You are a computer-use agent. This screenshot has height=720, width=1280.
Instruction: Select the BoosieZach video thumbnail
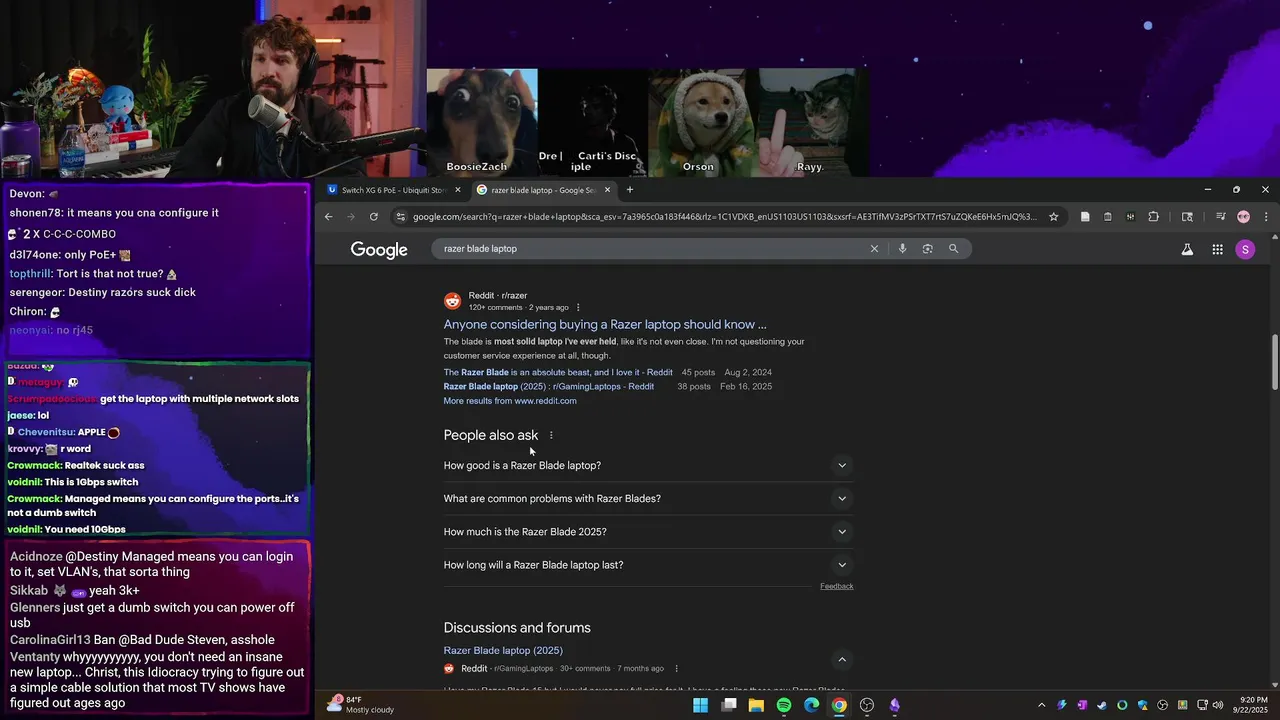(x=482, y=123)
